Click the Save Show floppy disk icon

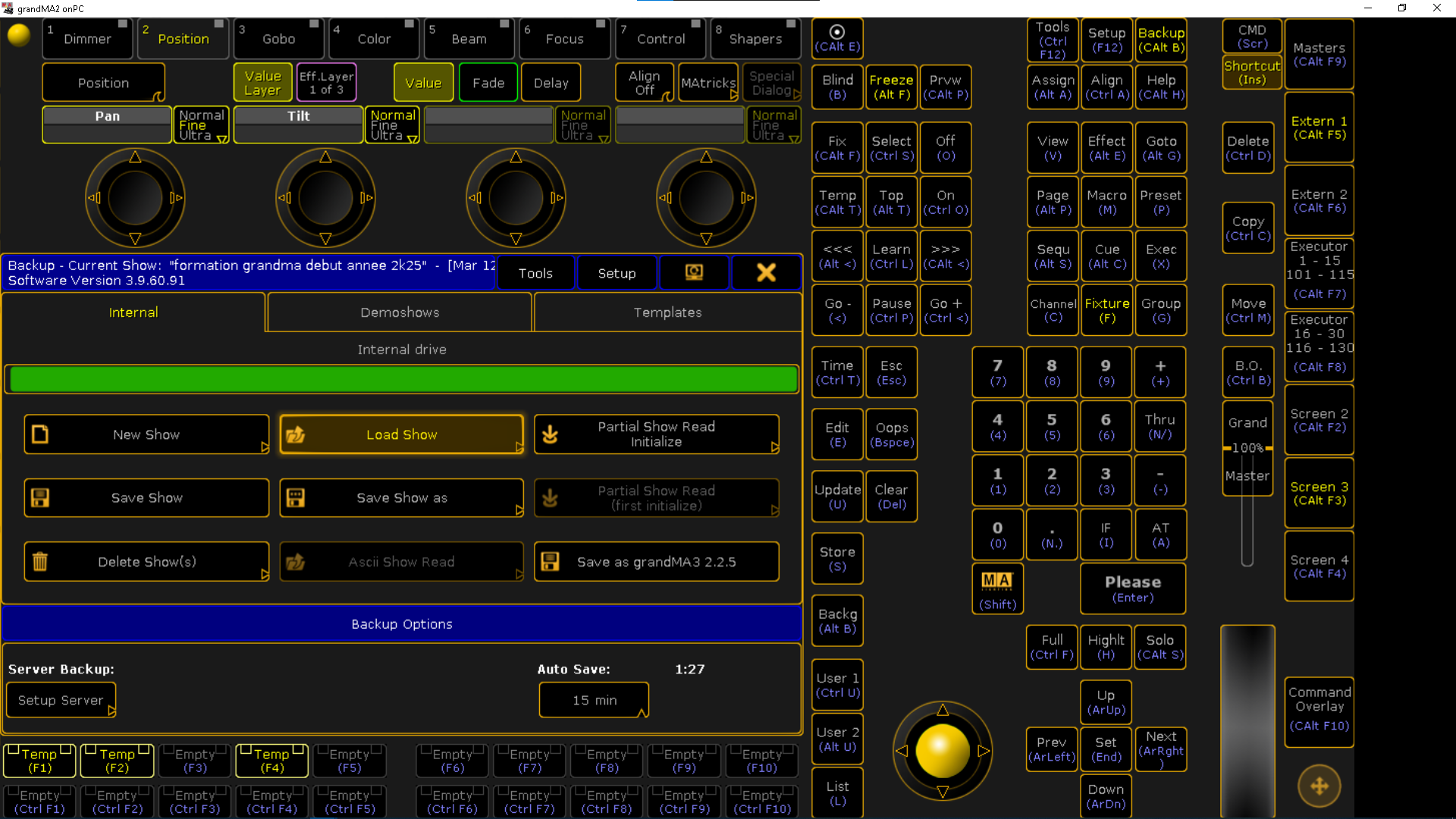click(x=40, y=497)
